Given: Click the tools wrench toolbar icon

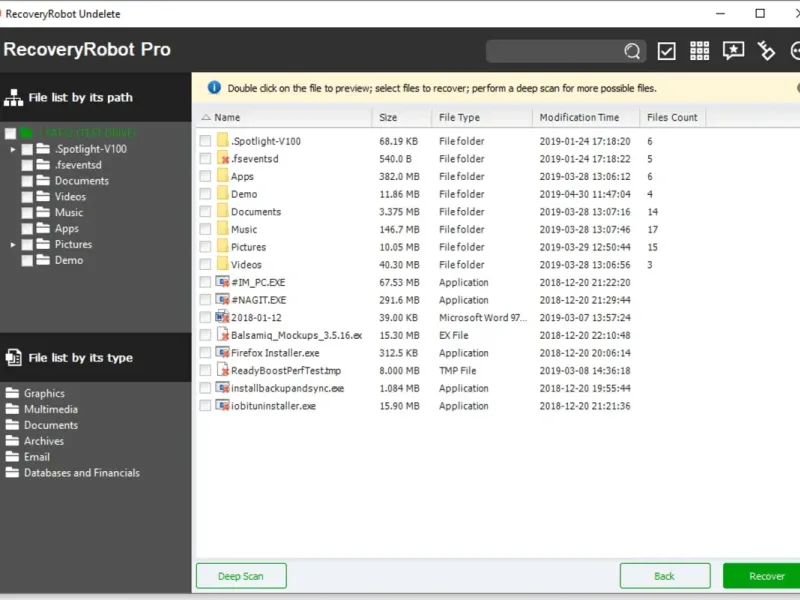Looking at the screenshot, I should [x=766, y=51].
